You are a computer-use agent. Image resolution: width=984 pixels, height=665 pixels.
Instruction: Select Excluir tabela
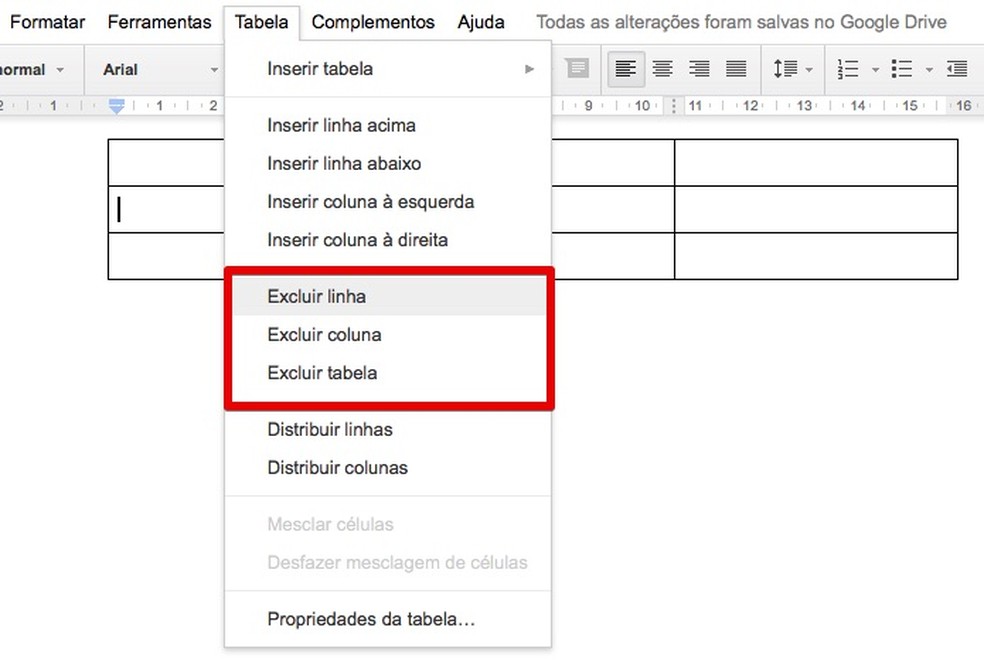(388, 373)
